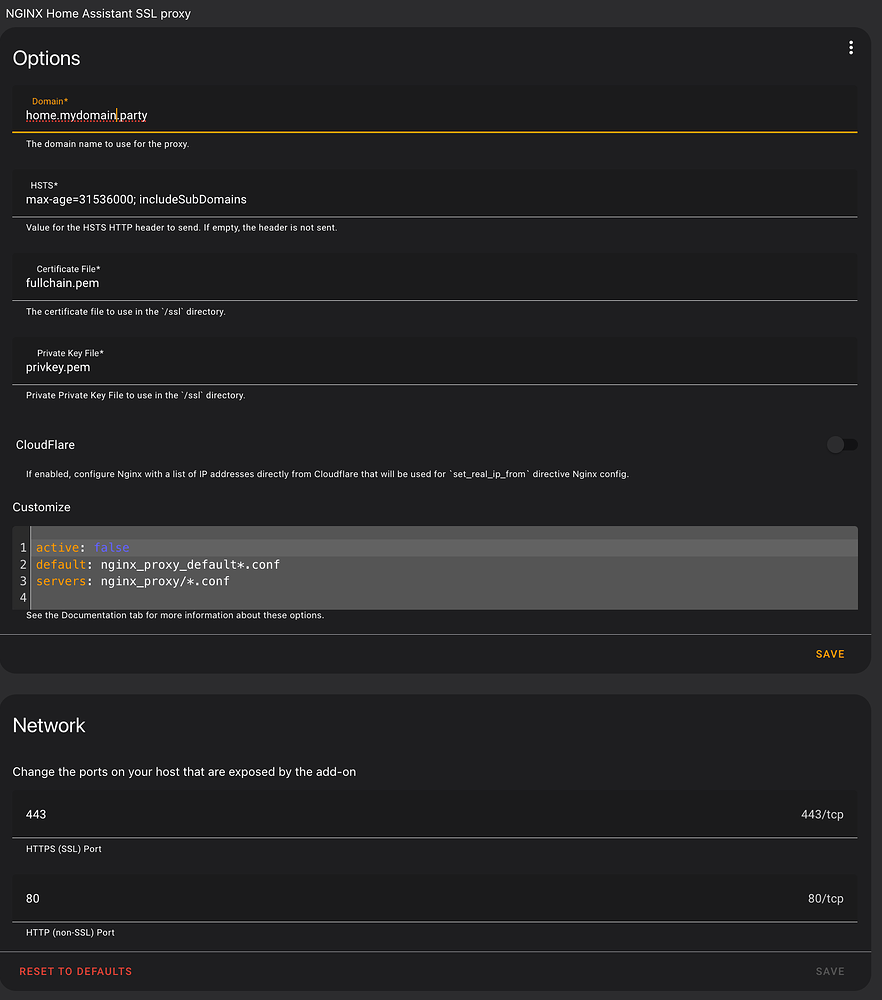Viewport: 882px width, 1000px height.
Task: Click the Network section Save button
Action: click(x=830, y=971)
